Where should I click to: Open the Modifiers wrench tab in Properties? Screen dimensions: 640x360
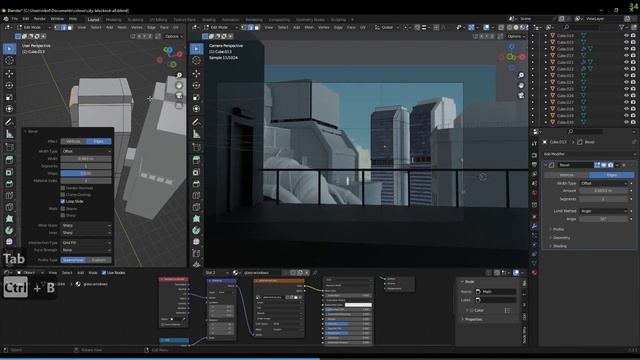click(534, 226)
